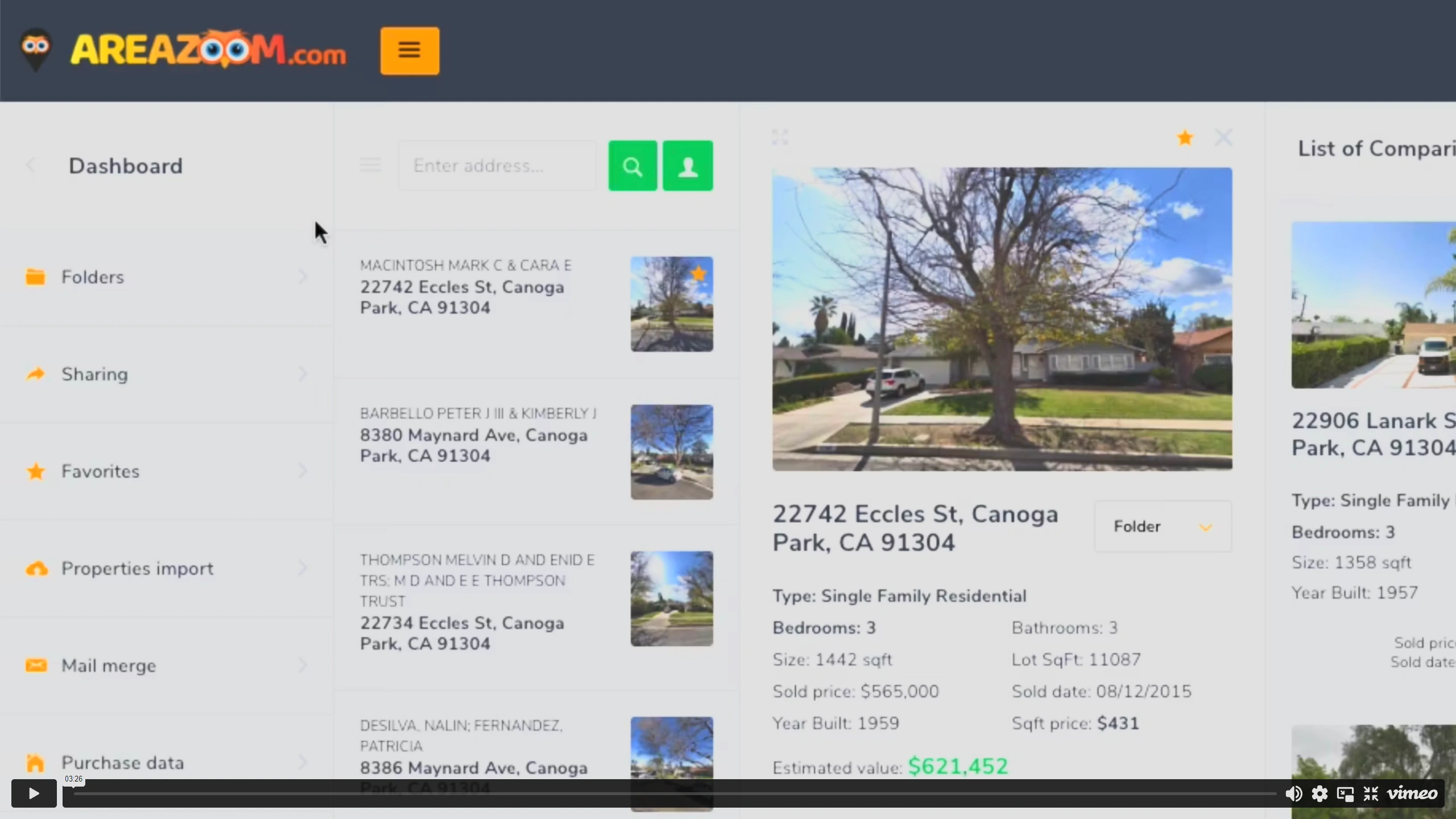Screen dimensions: 1456x819
Task: Play the video
Action: click(34, 793)
